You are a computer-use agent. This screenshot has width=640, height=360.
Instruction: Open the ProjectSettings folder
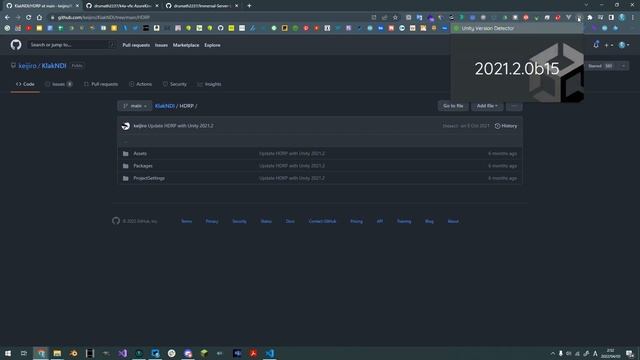pyautogui.click(x=149, y=178)
